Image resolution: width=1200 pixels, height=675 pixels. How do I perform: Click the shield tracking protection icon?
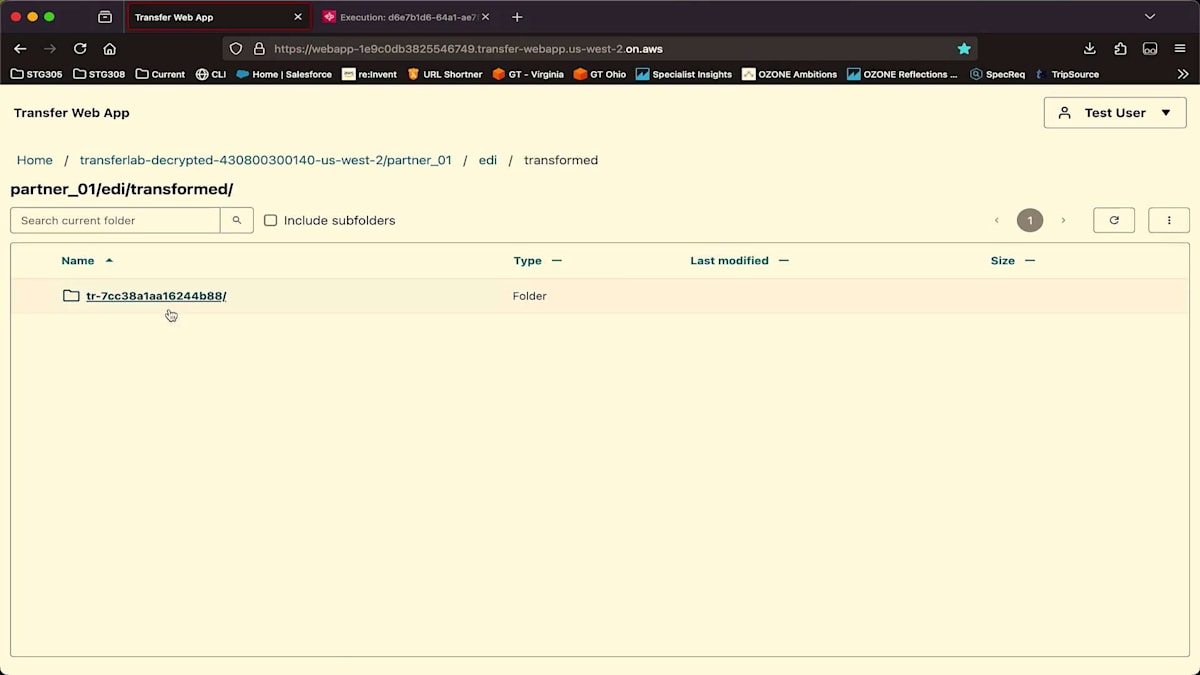[x=236, y=48]
